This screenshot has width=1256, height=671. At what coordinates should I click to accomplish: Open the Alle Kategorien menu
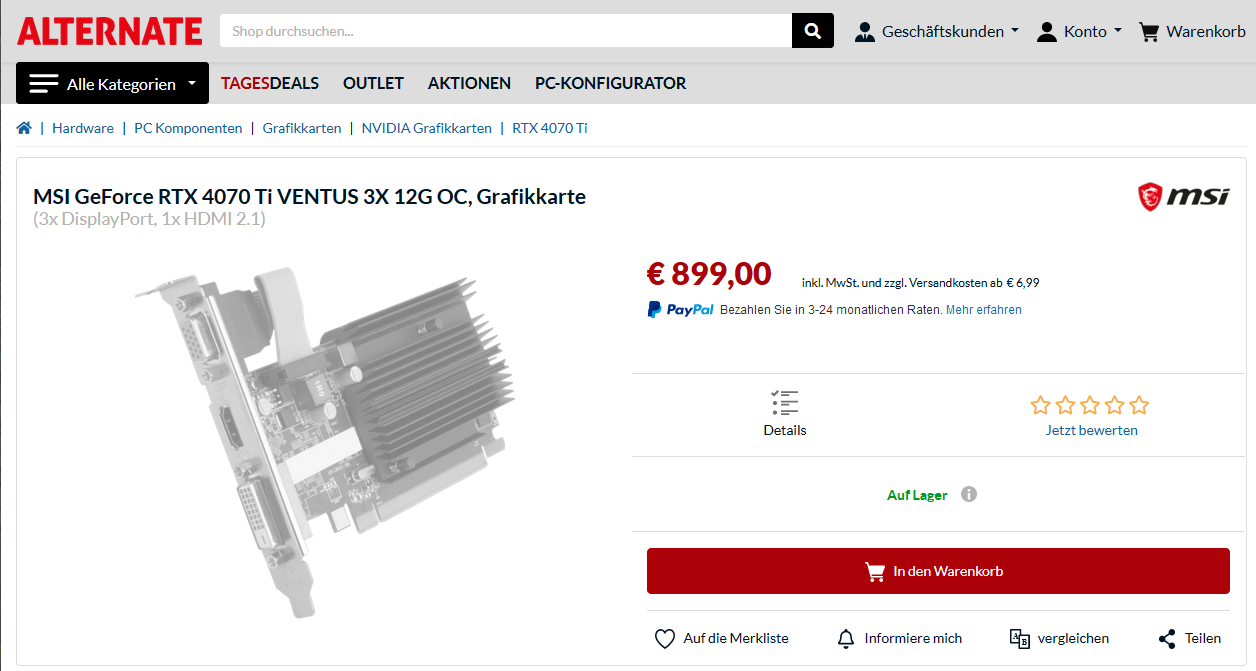click(112, 83)
